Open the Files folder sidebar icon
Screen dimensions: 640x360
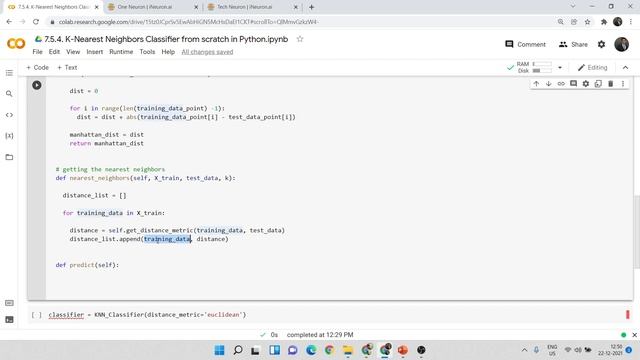pos(9,157)
